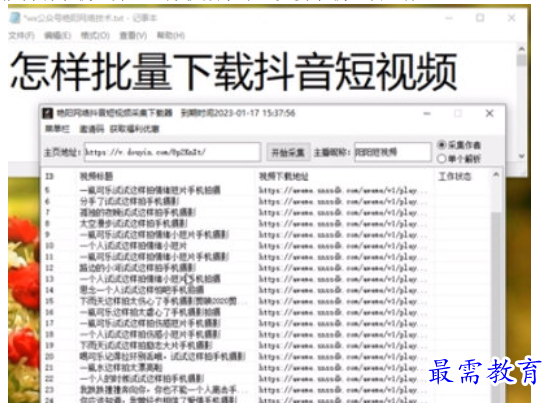Select video title in row 5
The image size is (550, 403).
pos(150,190)
